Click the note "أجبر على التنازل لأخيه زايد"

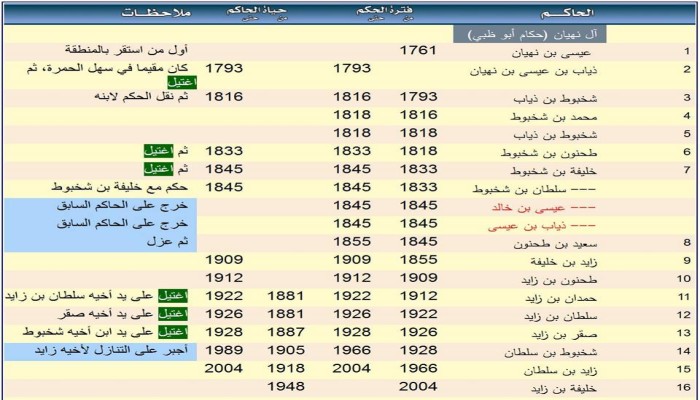pyautogui.click(x=112, y=350)
